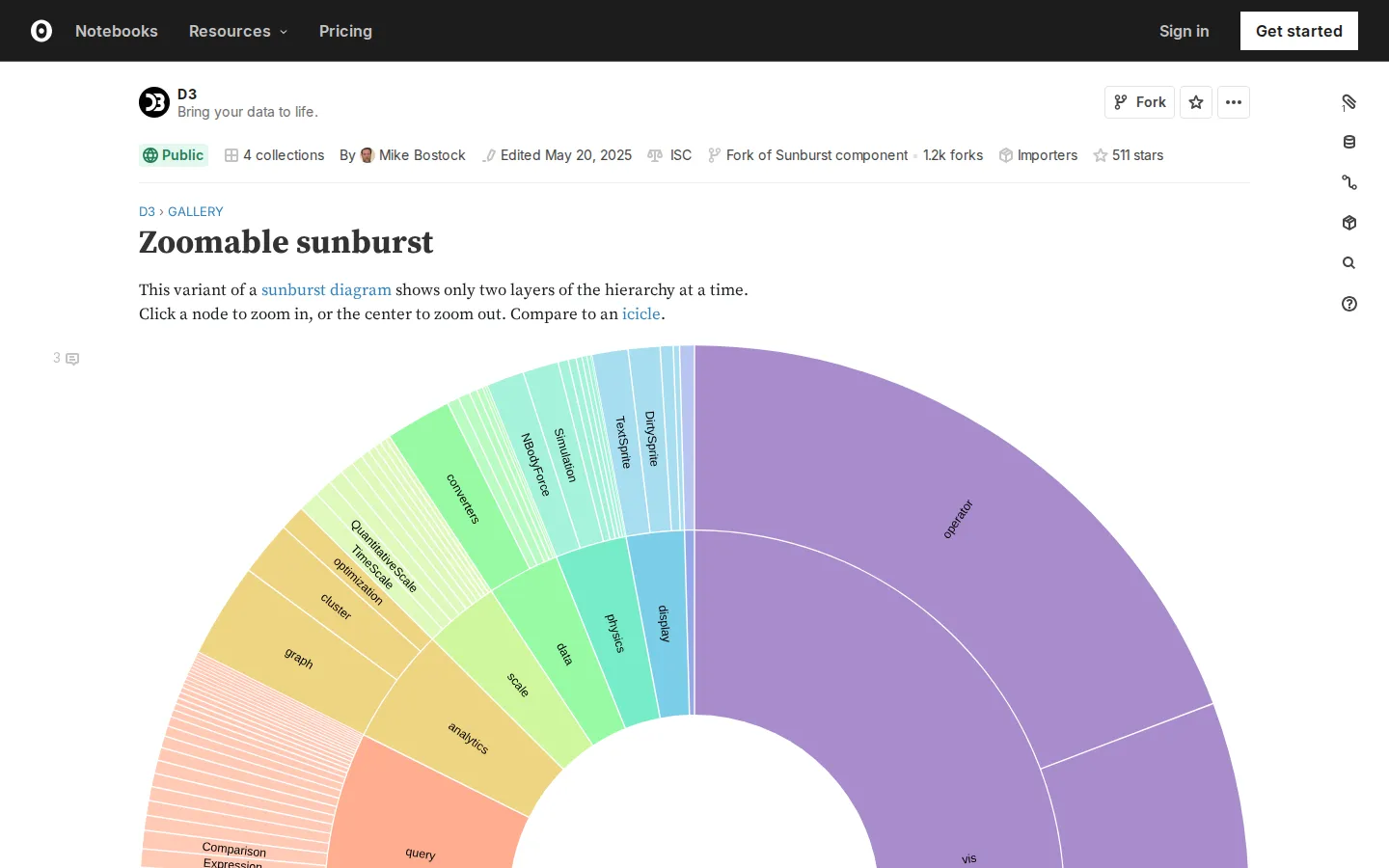The width and height of the screenshot is (1389, 868).
Task: Open the icicle hyperlink
Action: pos(641,313)
